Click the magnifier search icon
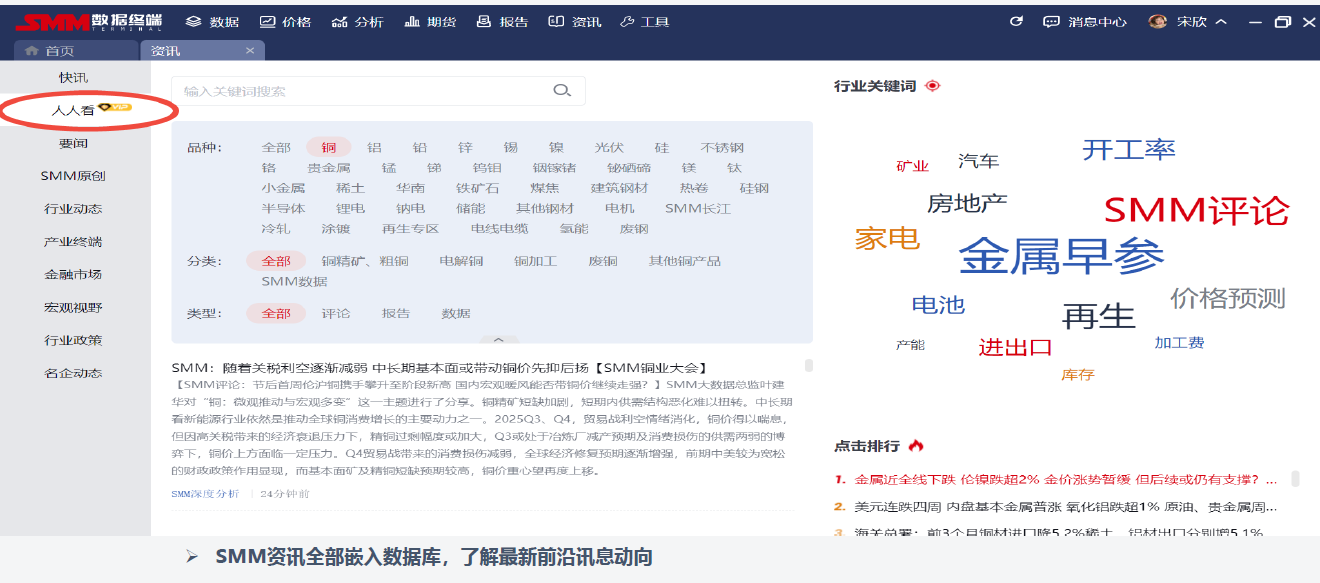Image resolution: width=1320 pixels, height=583 pixels. pos(562,91)
